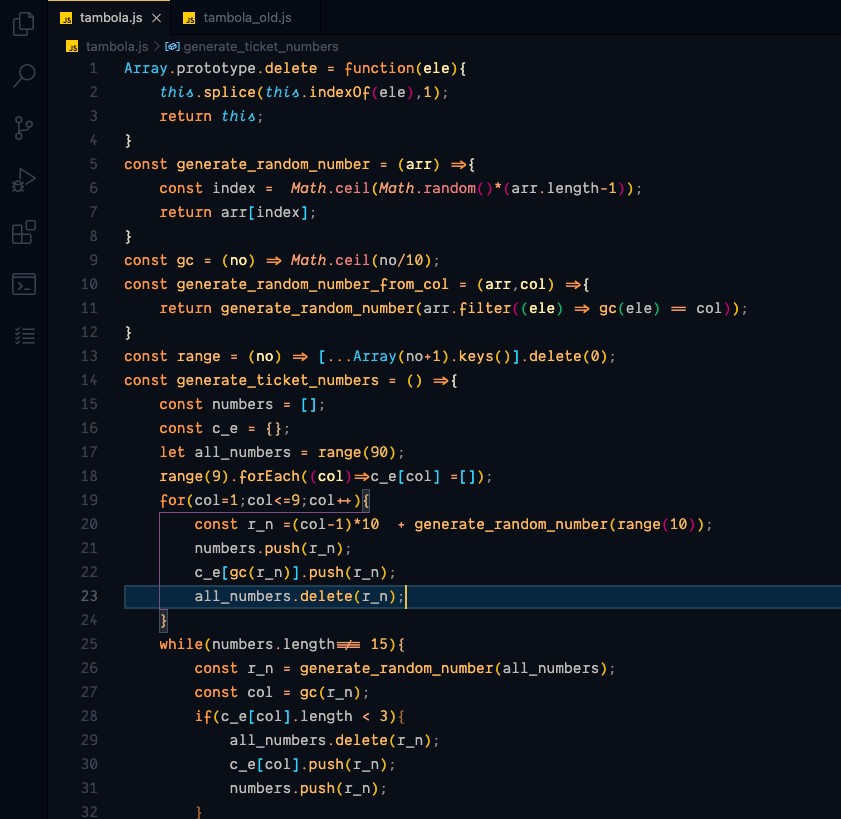Click the JS file icon on tambola.js tab
The width and height of the screenshot is (841, 819).
click(67, 18)
